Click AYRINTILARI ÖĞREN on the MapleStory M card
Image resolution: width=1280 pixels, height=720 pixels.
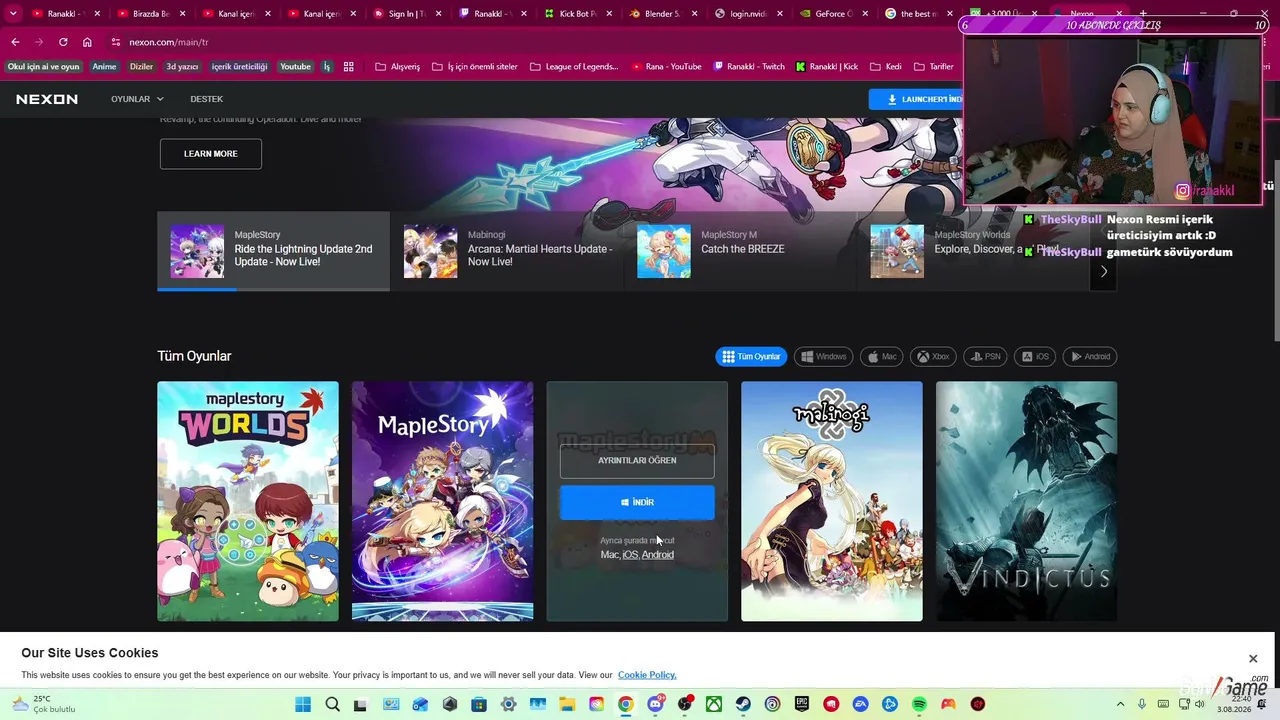tap(637, 461)
